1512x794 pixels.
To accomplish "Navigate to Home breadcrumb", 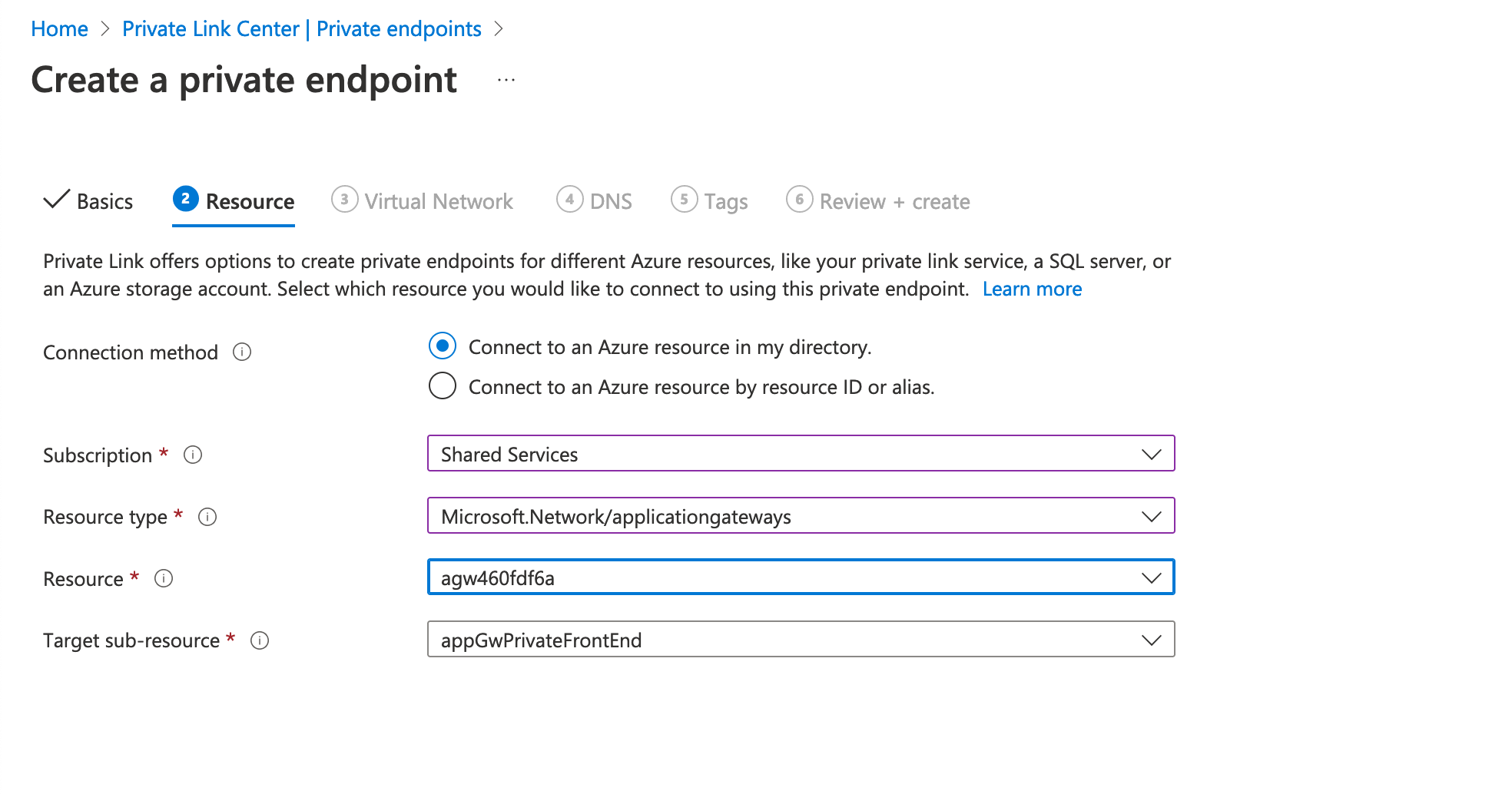I will click(x=59, y=29).
